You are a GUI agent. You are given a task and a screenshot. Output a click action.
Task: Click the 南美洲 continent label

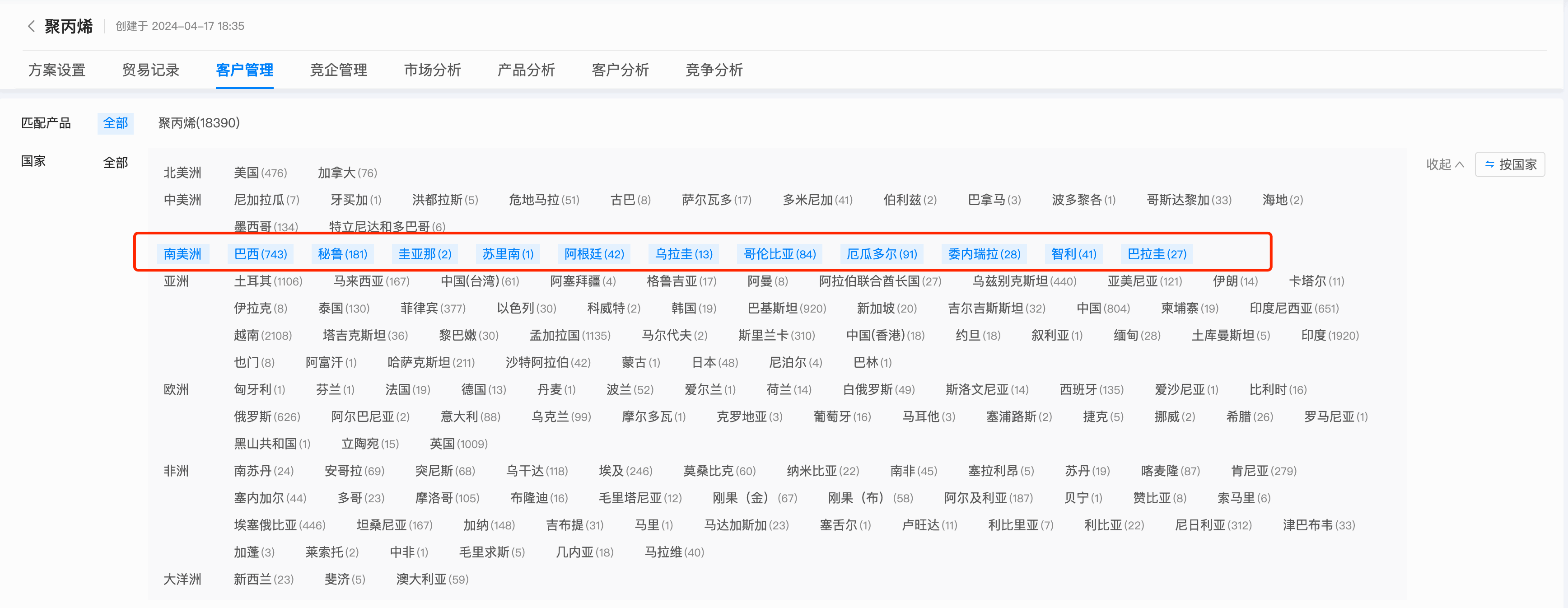[182, 254]
